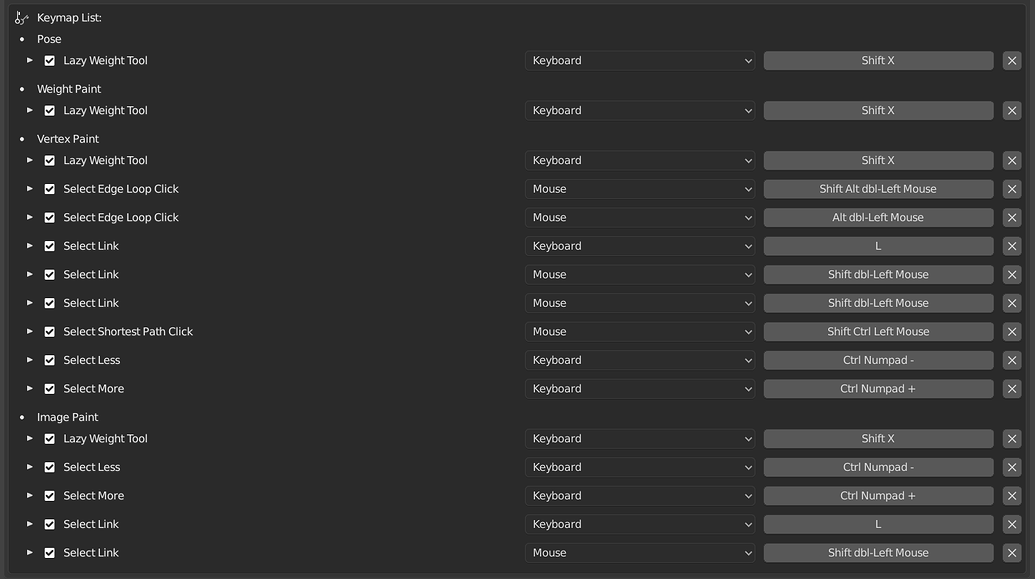Click the Pose section heading
The height and width of the screenshot is (579, 1035).
pyautogui.click(x=49, y=39)
